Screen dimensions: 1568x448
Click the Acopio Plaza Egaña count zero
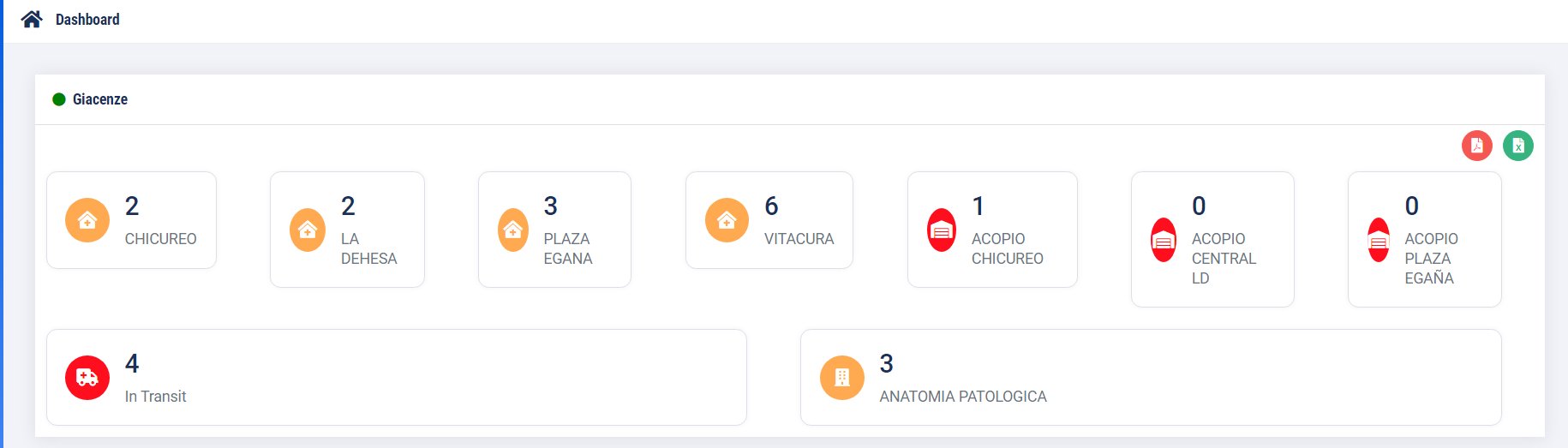(1411, 206)
